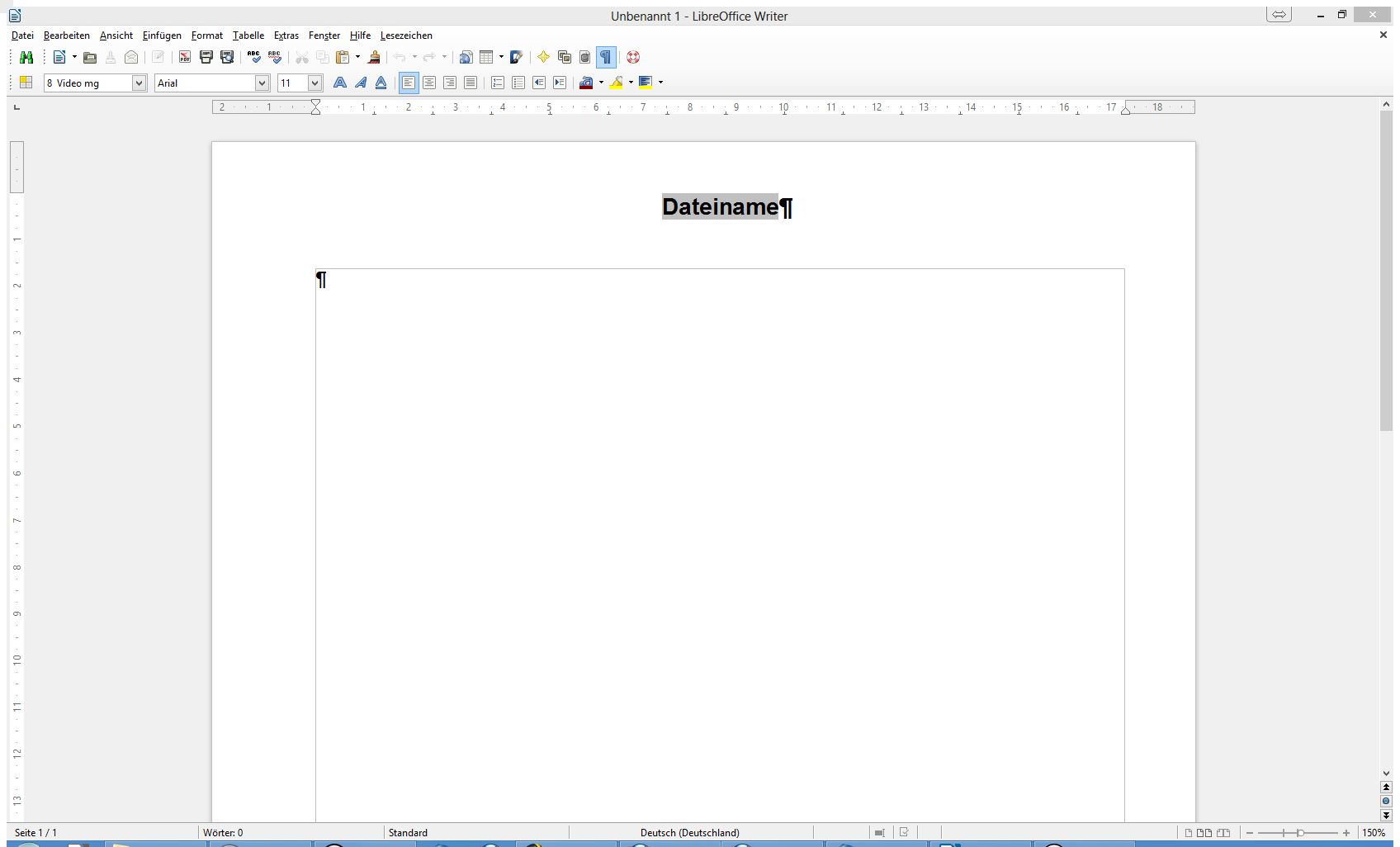Click the highlighting color yellow marker

[616, 83]
